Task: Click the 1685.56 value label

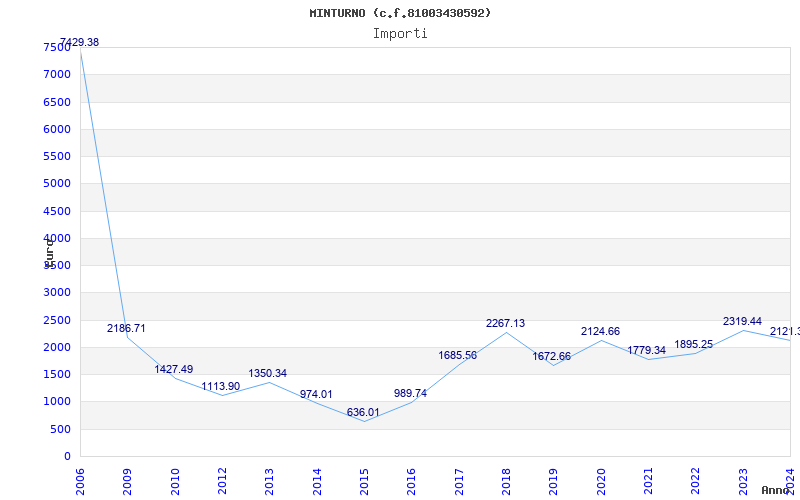Action: (x=458, y=355)
